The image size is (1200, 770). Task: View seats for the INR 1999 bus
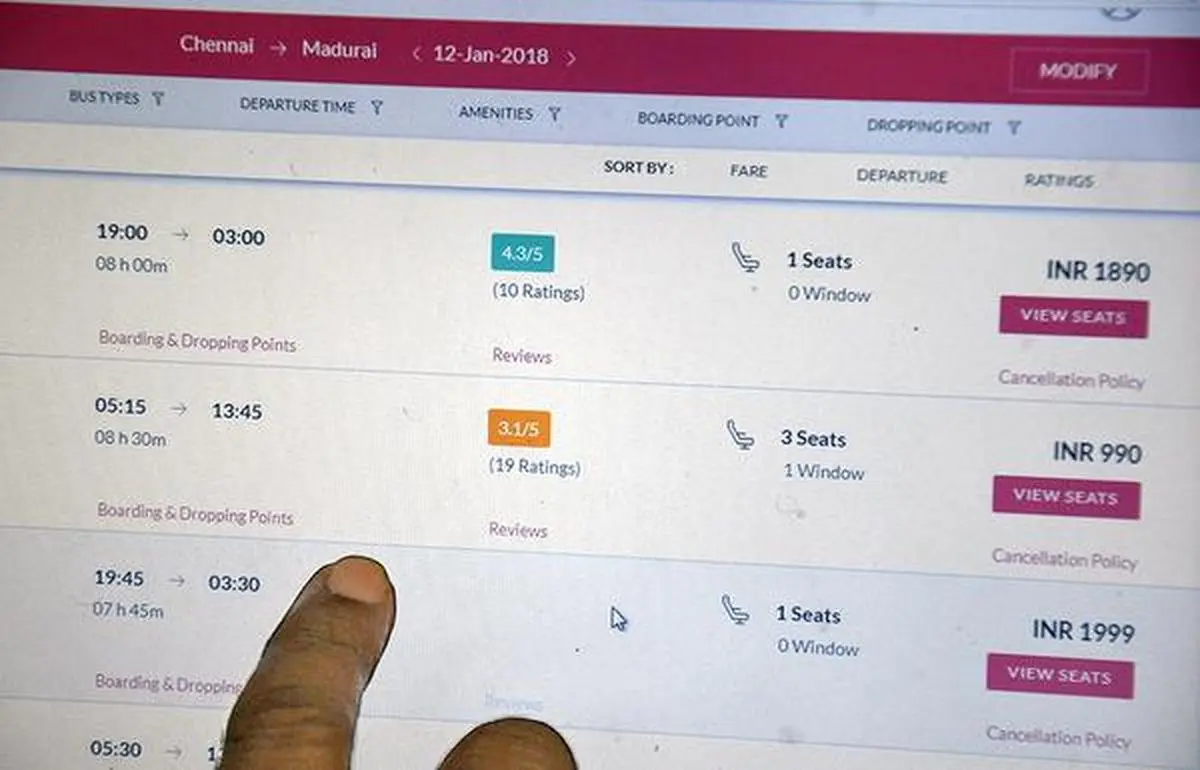coord(1060,675)
